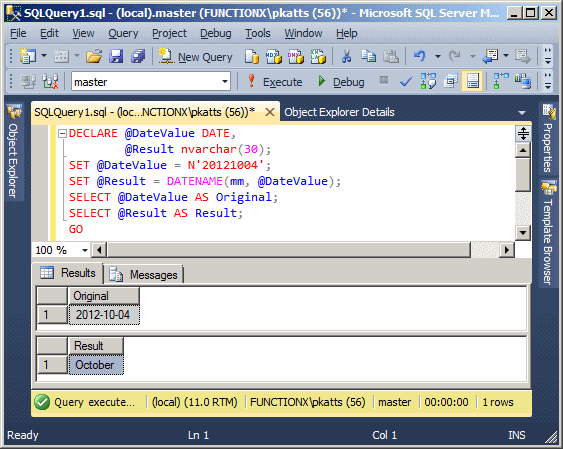Switch to the Messages tab
Screen dimensions: 563x449
[144, 275]
